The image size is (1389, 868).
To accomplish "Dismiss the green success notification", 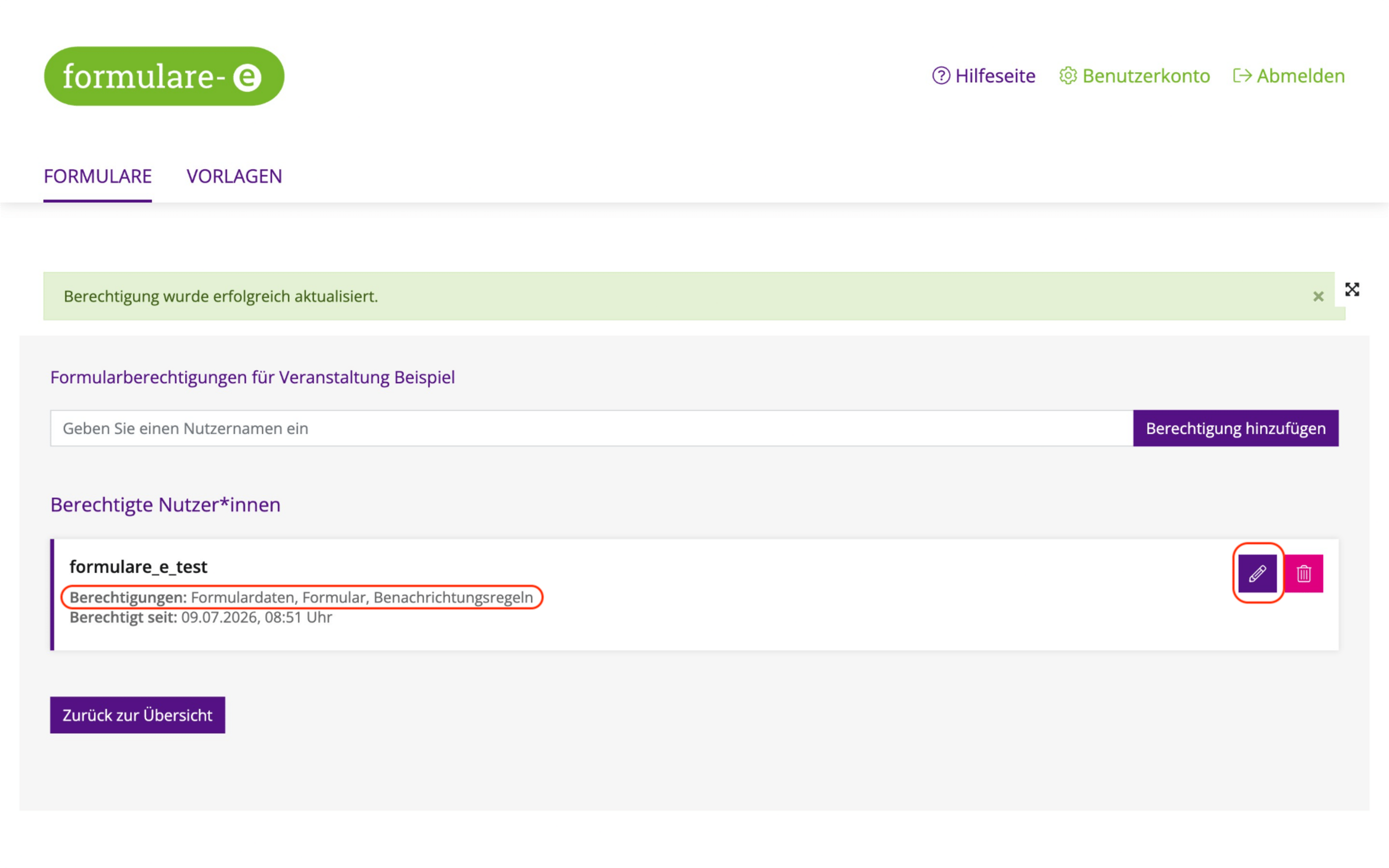I will [x=1319, y=296].
